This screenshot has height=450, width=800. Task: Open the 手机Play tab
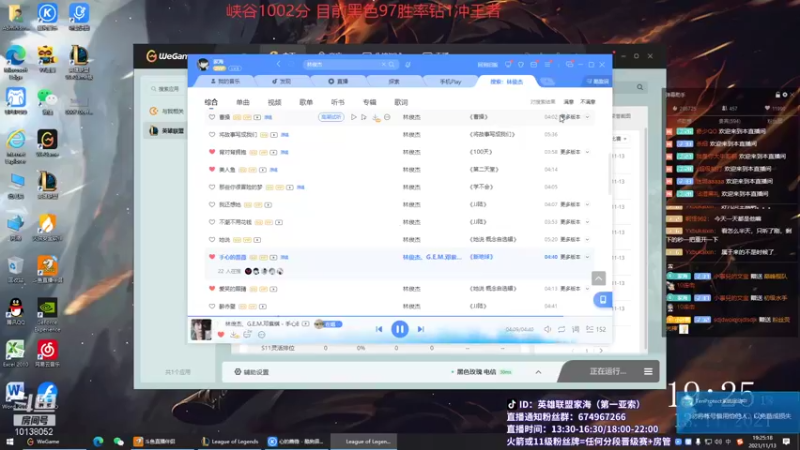450,82
